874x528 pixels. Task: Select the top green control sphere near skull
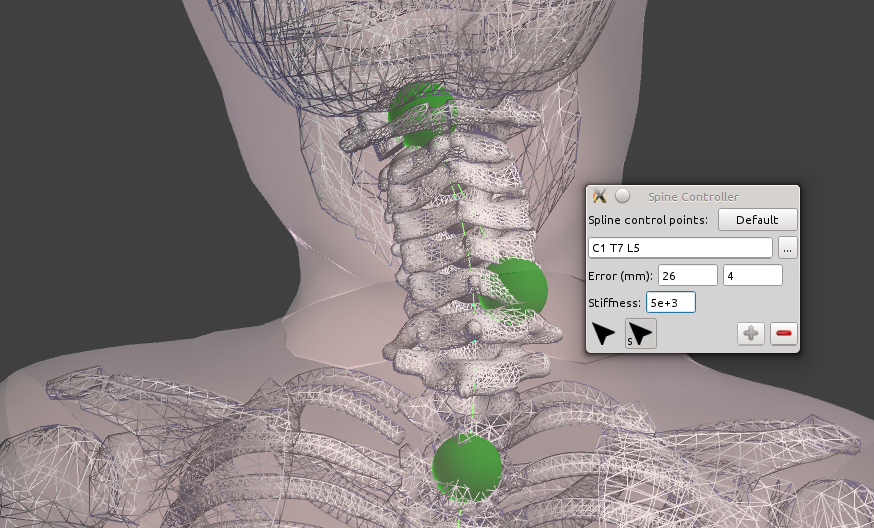click(421, 114)
